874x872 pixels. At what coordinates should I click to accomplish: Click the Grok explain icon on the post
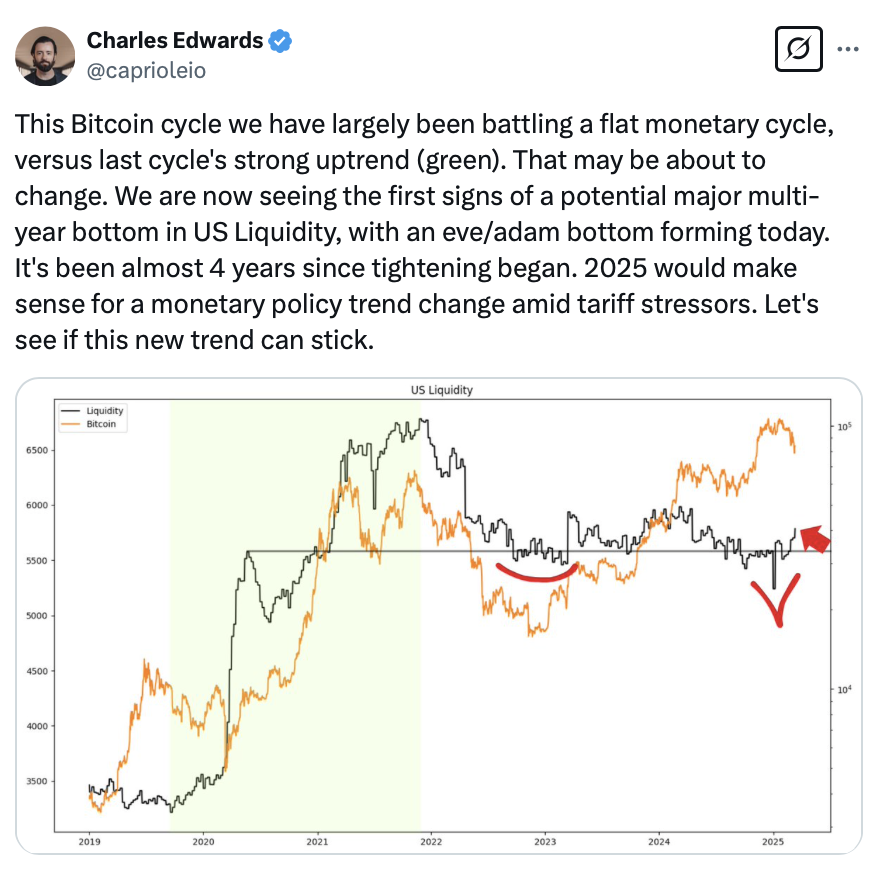point(798,49)
